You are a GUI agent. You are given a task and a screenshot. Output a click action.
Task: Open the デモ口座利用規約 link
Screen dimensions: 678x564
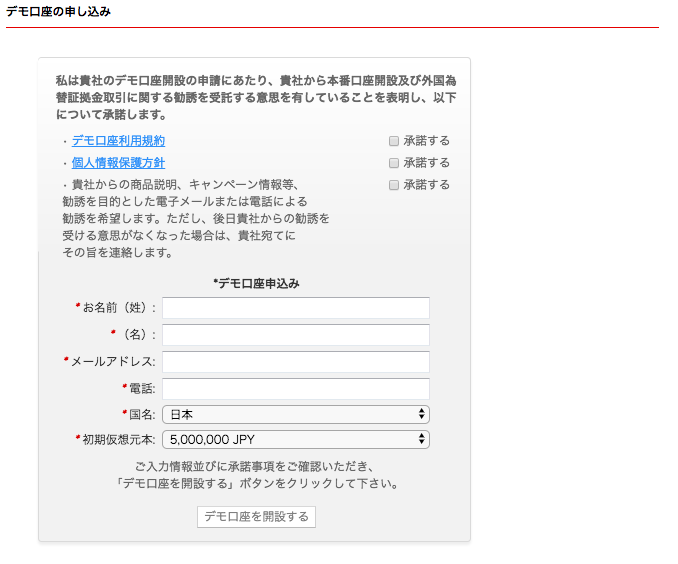pyautogui.click(x=118, y=141)
